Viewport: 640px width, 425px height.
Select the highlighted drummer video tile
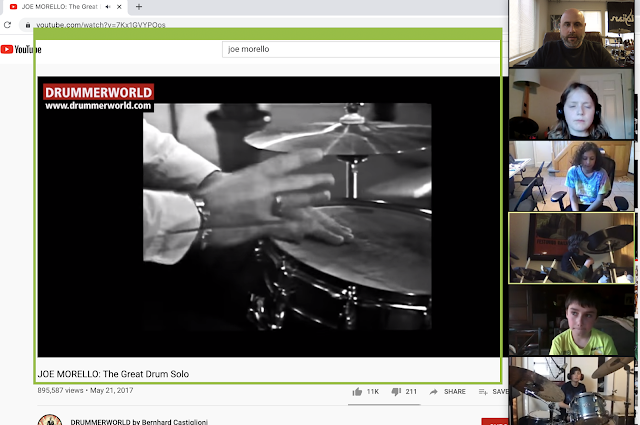(571, 248)
